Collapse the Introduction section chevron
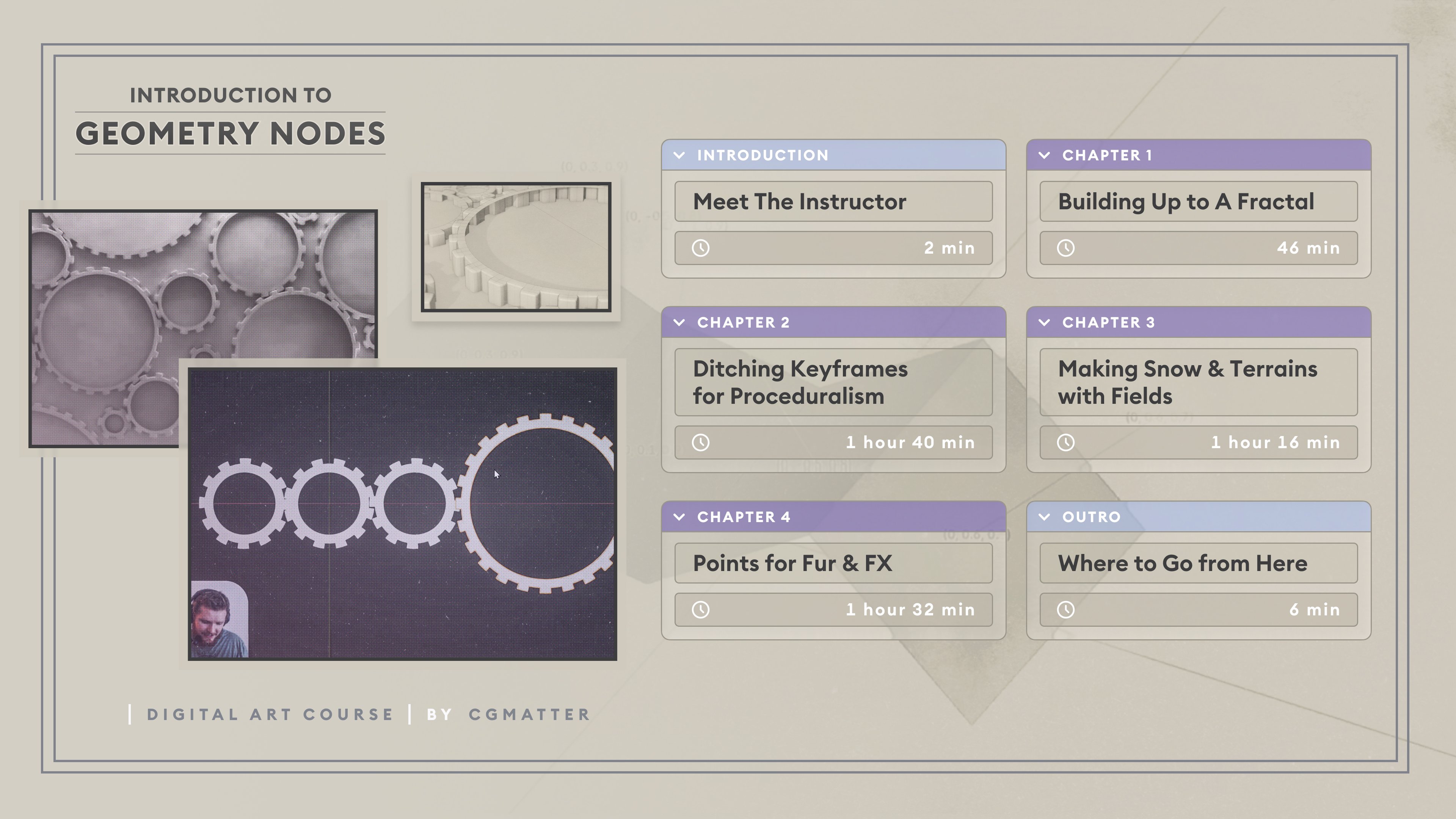Viewport: 1456px width, 819px height. 679,155
